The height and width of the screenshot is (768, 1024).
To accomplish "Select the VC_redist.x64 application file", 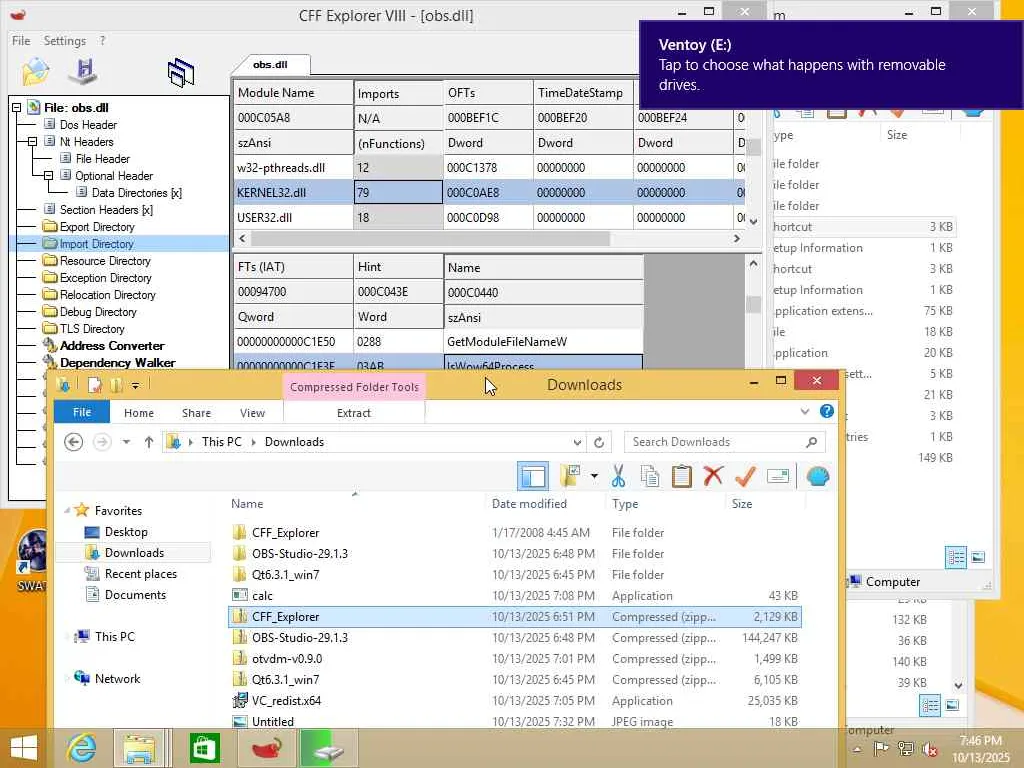I will pos(515,700).
